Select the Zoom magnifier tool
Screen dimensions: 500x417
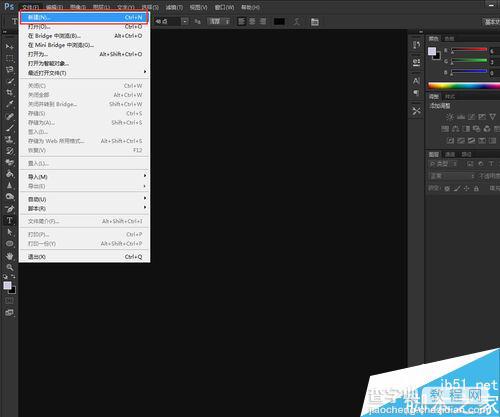(9, 267)
